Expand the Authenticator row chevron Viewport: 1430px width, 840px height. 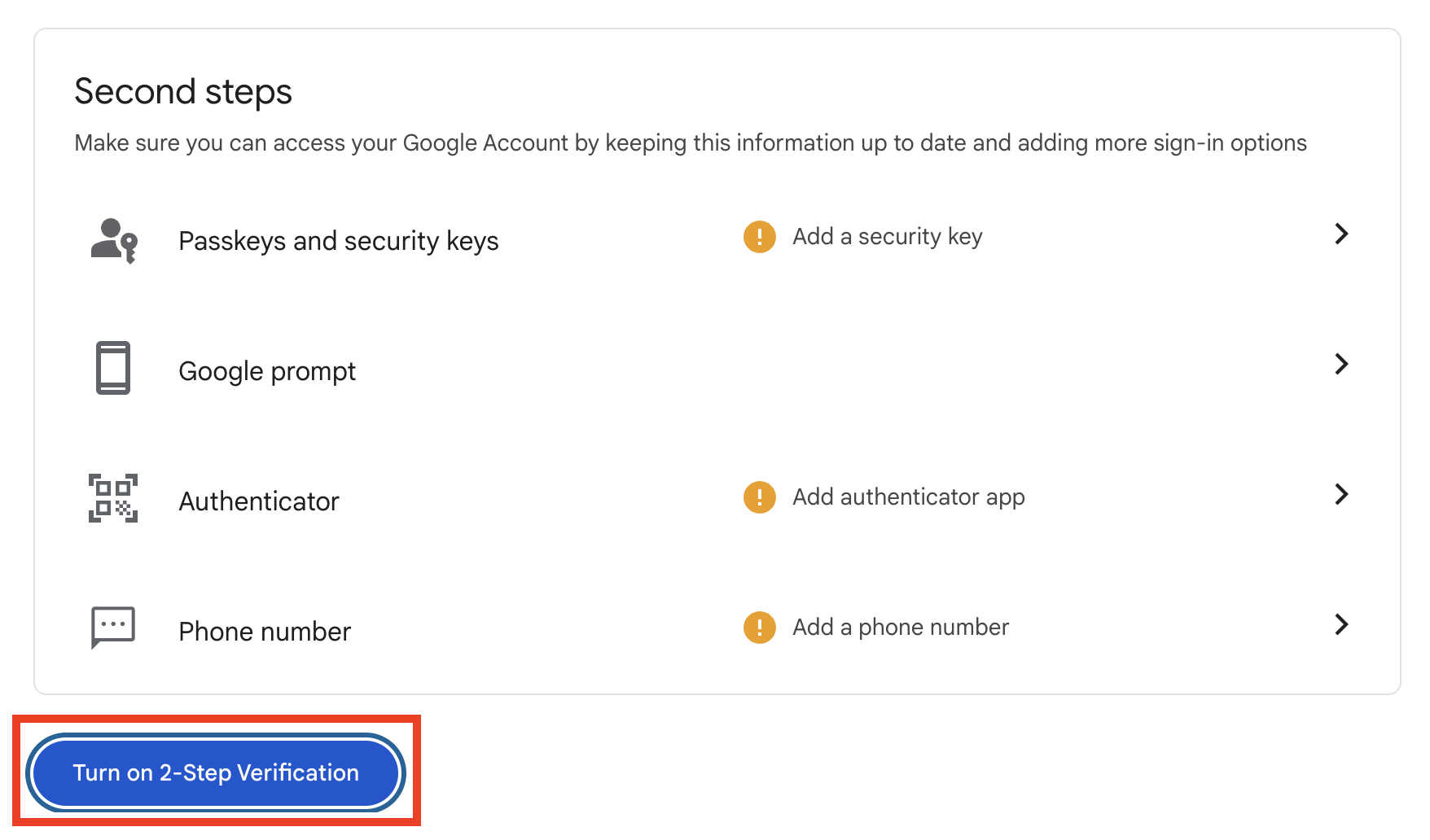coord(1341,494)
